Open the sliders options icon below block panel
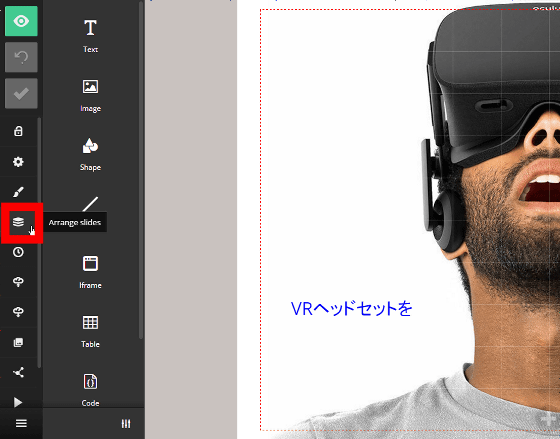The width and height of the screenshot is (560, 439). [126, 424]
